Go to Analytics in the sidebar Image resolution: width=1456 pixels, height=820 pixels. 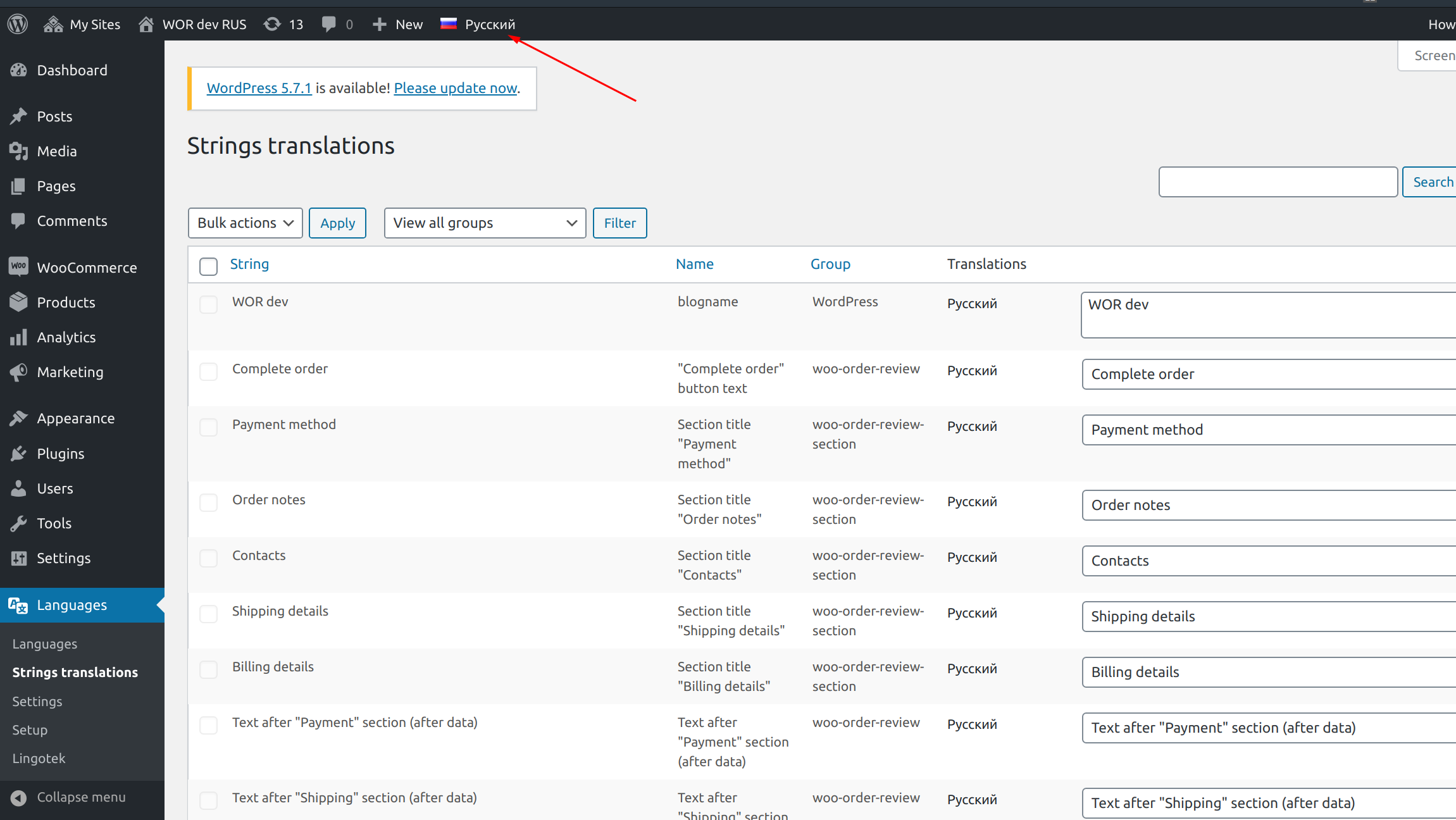pos(66,337)
